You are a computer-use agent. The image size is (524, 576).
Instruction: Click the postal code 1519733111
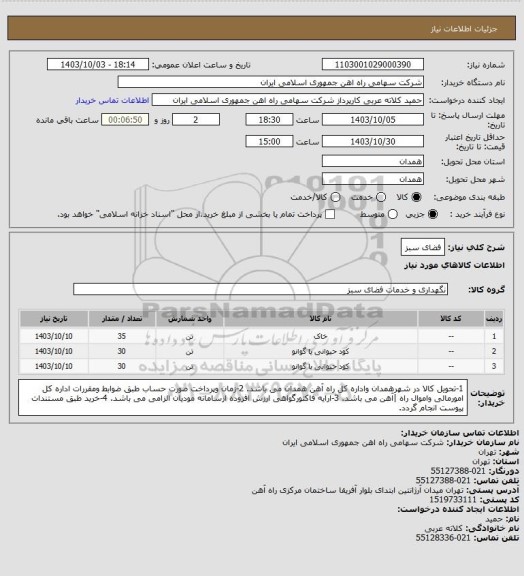click(x=453, y=500)
